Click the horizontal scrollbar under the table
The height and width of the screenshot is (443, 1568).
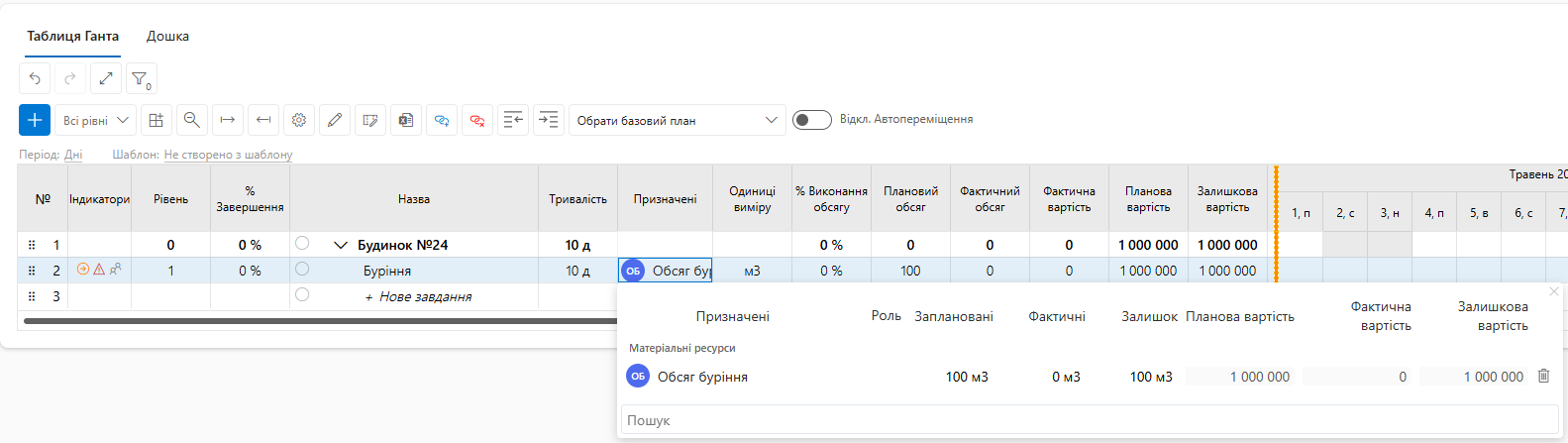tap(320, 321)
